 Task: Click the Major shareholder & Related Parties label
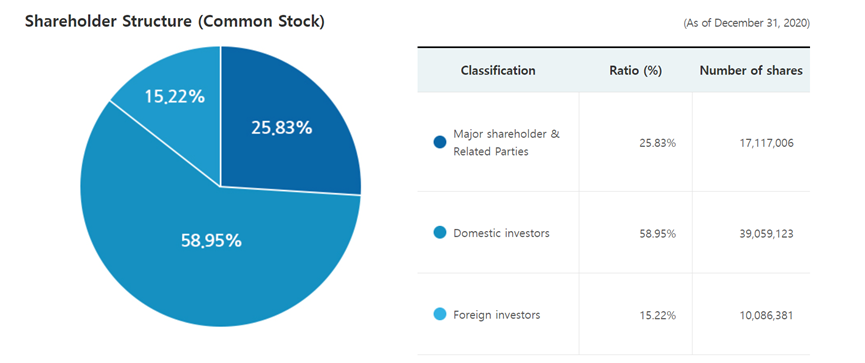(x=506, y=142)
